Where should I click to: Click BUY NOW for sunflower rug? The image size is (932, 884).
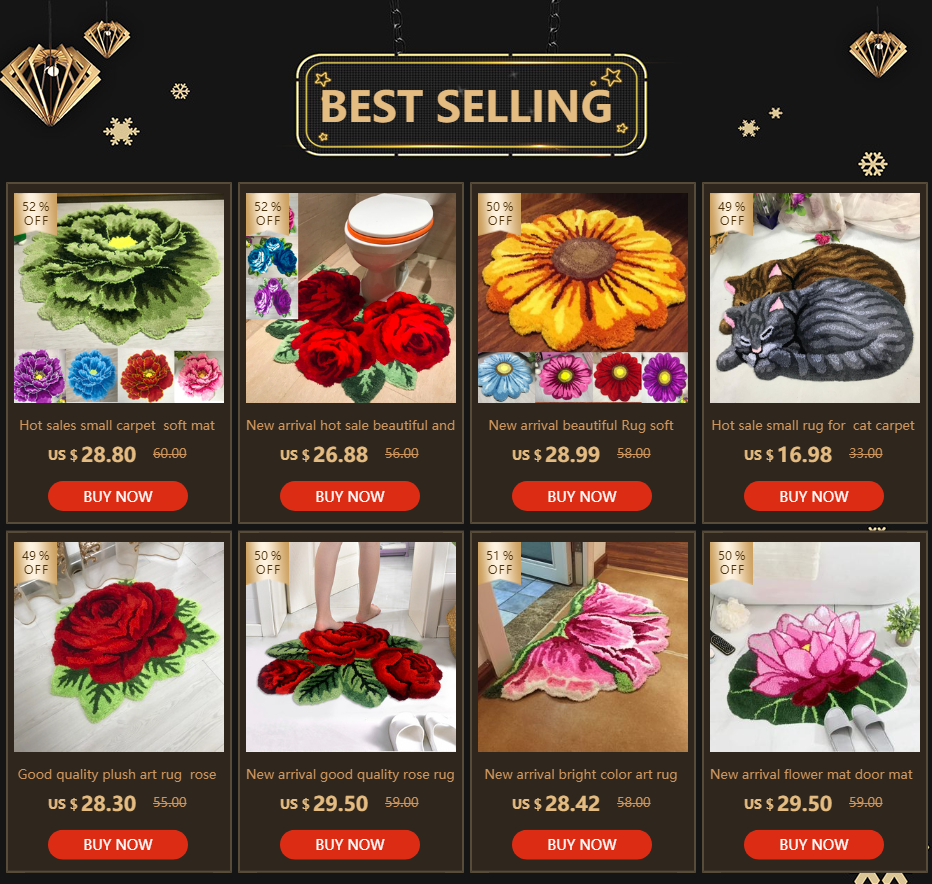(x=582, y=496)
